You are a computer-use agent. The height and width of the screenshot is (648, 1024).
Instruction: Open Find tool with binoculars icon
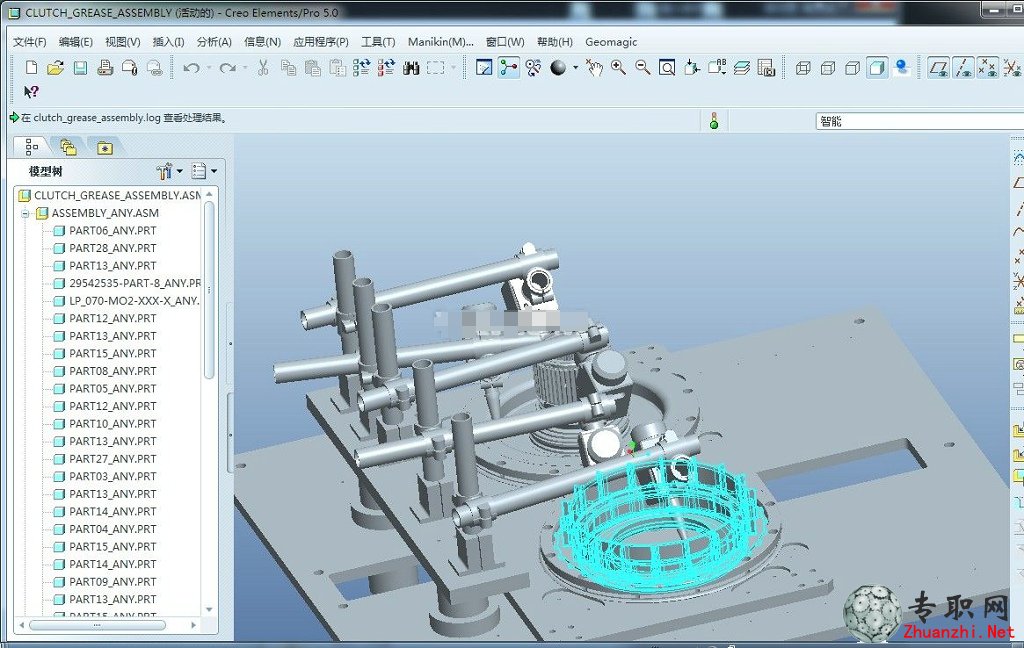click(411, 67)
